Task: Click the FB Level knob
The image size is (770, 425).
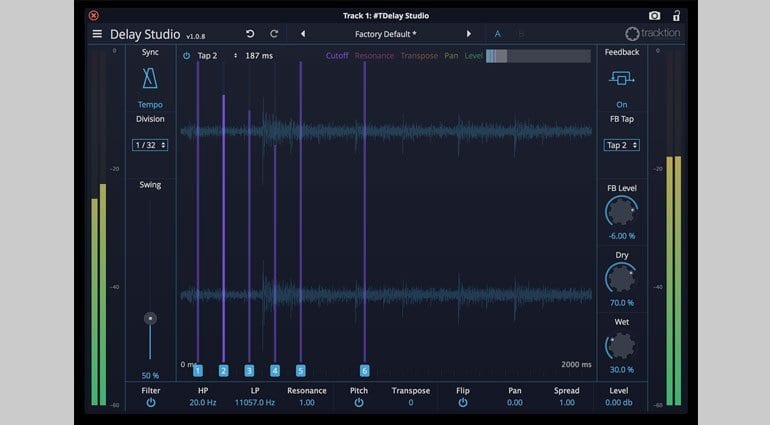Action: 621,212
